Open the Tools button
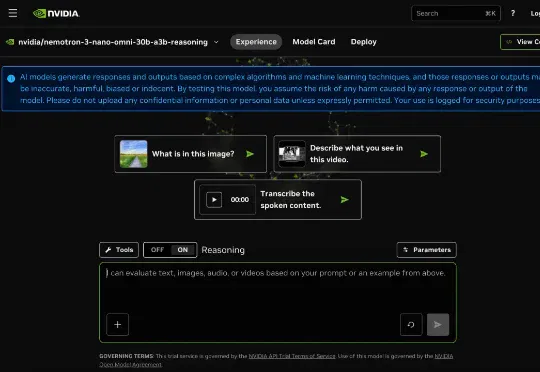This screenshot has width=540, height=372. [x=119, y=250]
